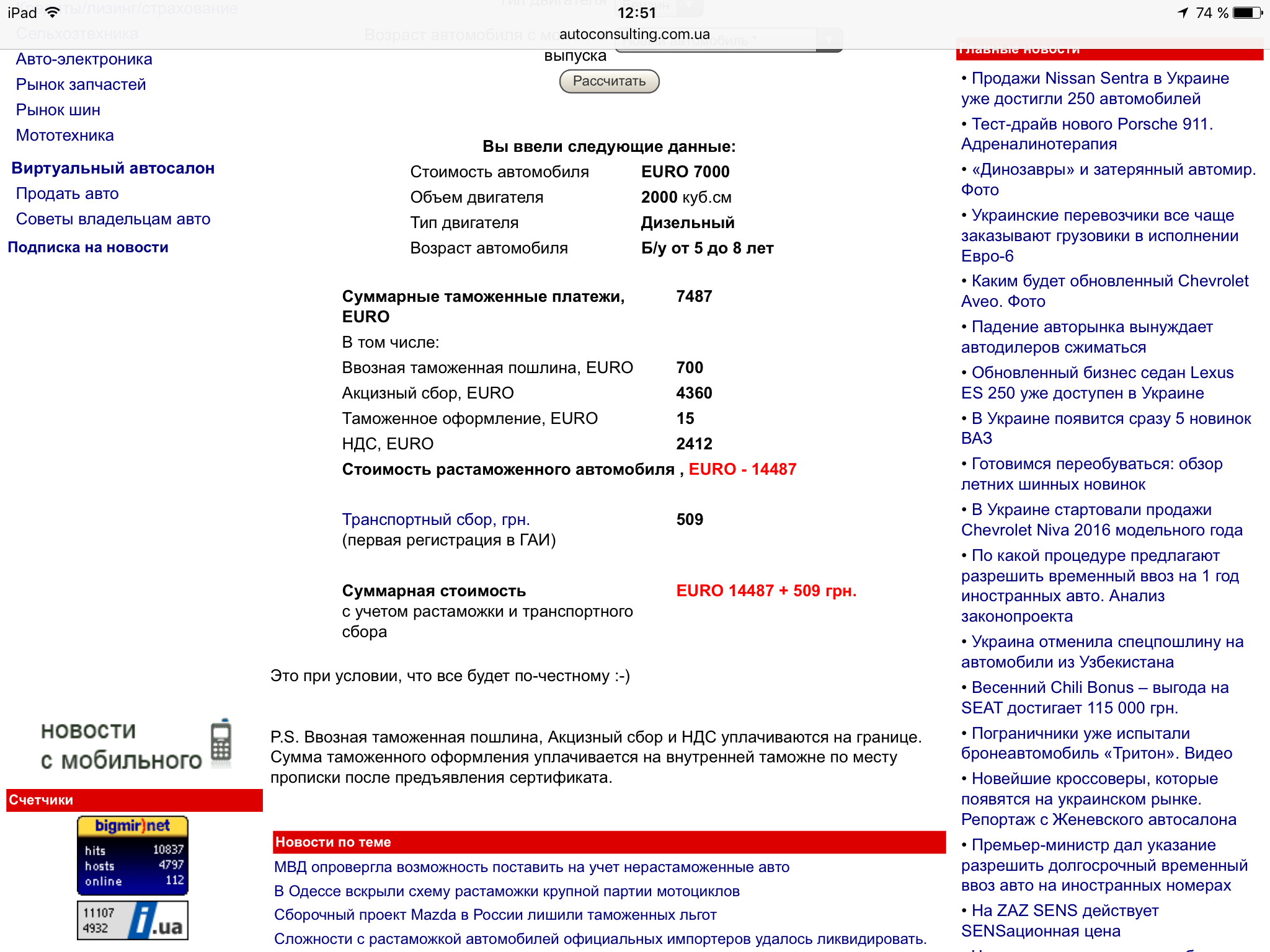This screenshot has width=1270, height=952.
Task: Open the Авто-электроника link
Action: pyautogui.click(x=84, y=59)
